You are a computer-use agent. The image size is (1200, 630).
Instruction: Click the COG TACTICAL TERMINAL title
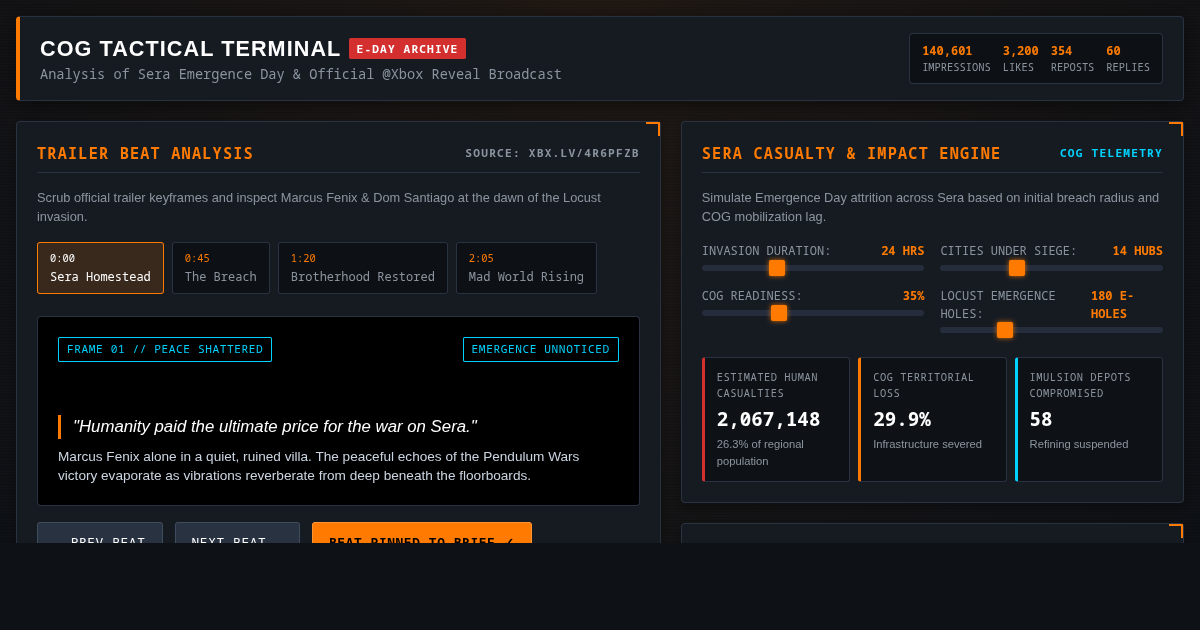(190, 49)
